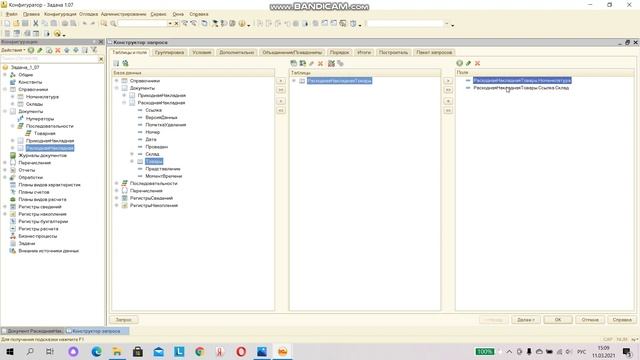Image resolution: width=640 pixels, height=360 pixels.
Task: Click the first icon above the Таблицы list
Action: click(x=293, y=63)
